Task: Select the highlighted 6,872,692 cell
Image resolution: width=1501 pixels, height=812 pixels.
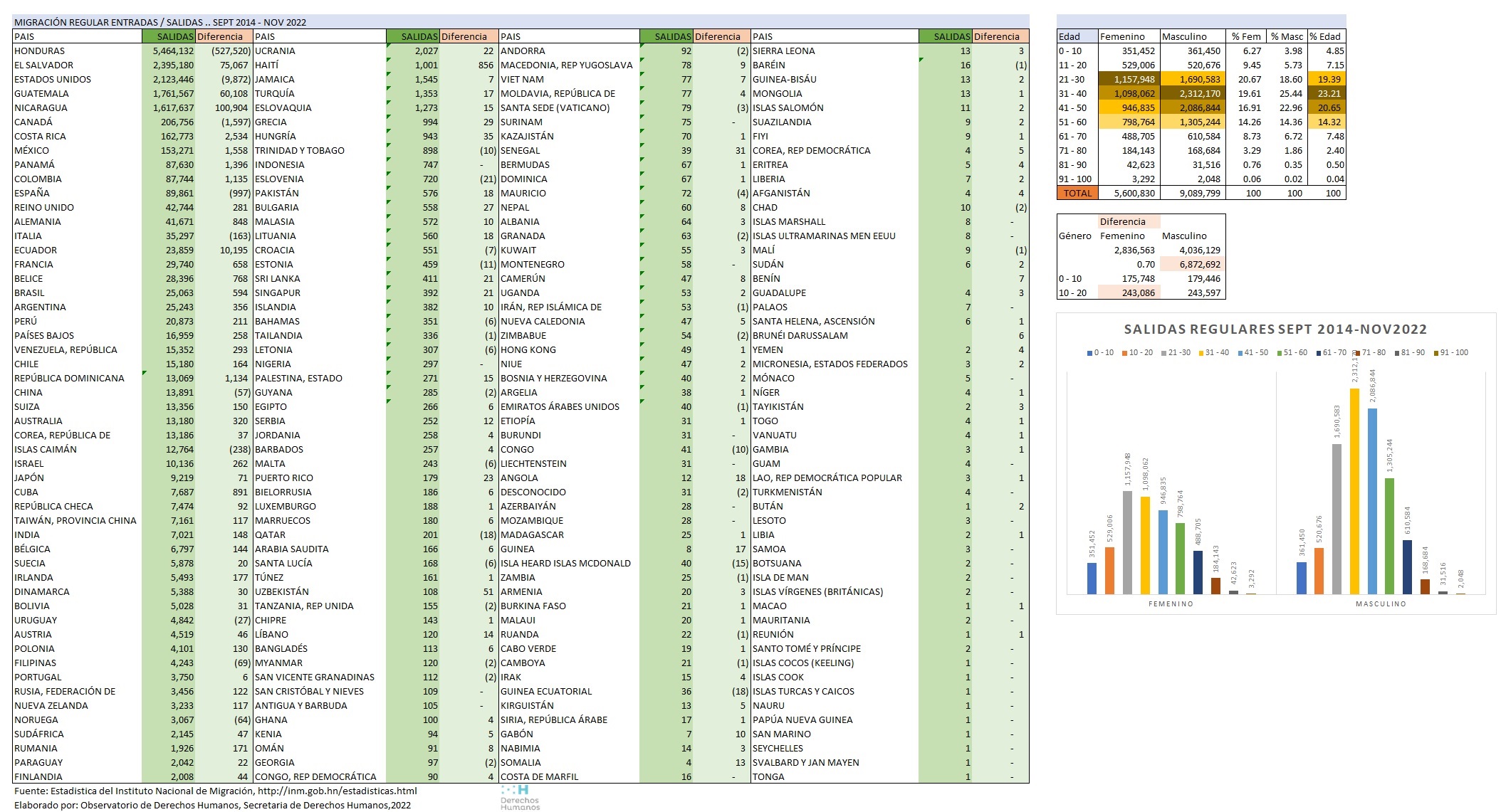Action: pyautogui.click(x=1192, y=264)
